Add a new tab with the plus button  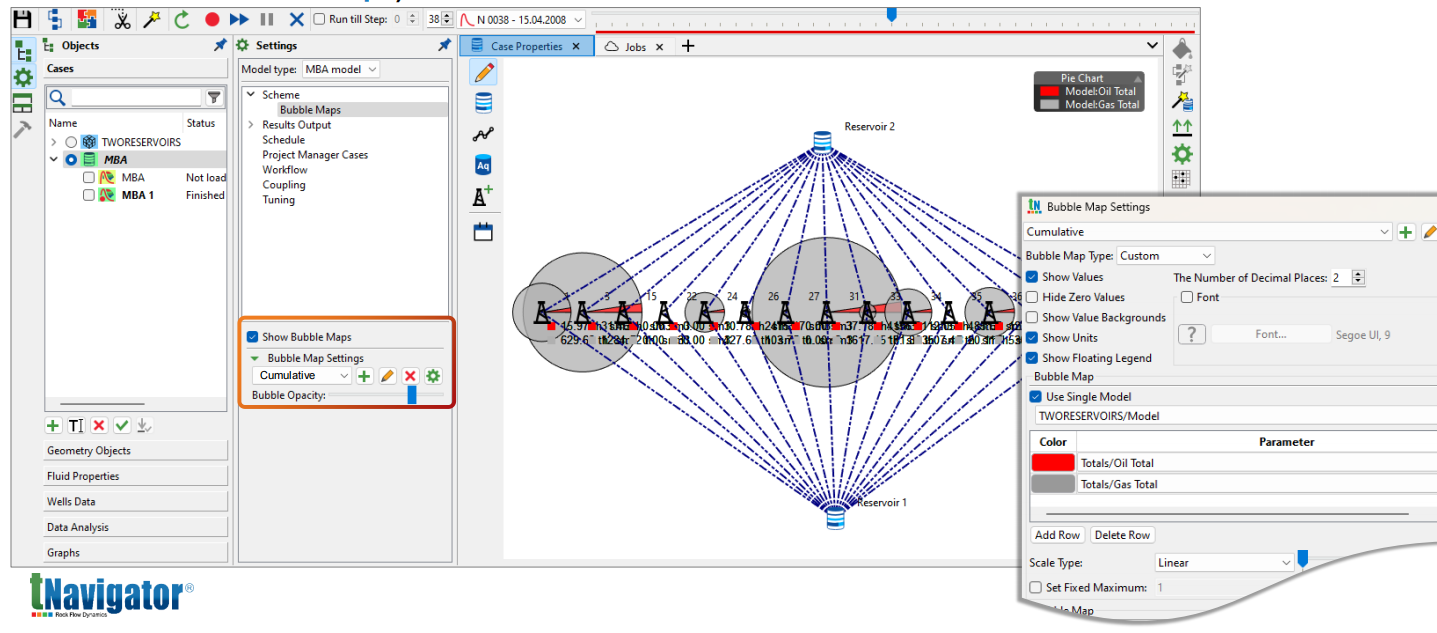pyautogui.click(x=687, y=46)
